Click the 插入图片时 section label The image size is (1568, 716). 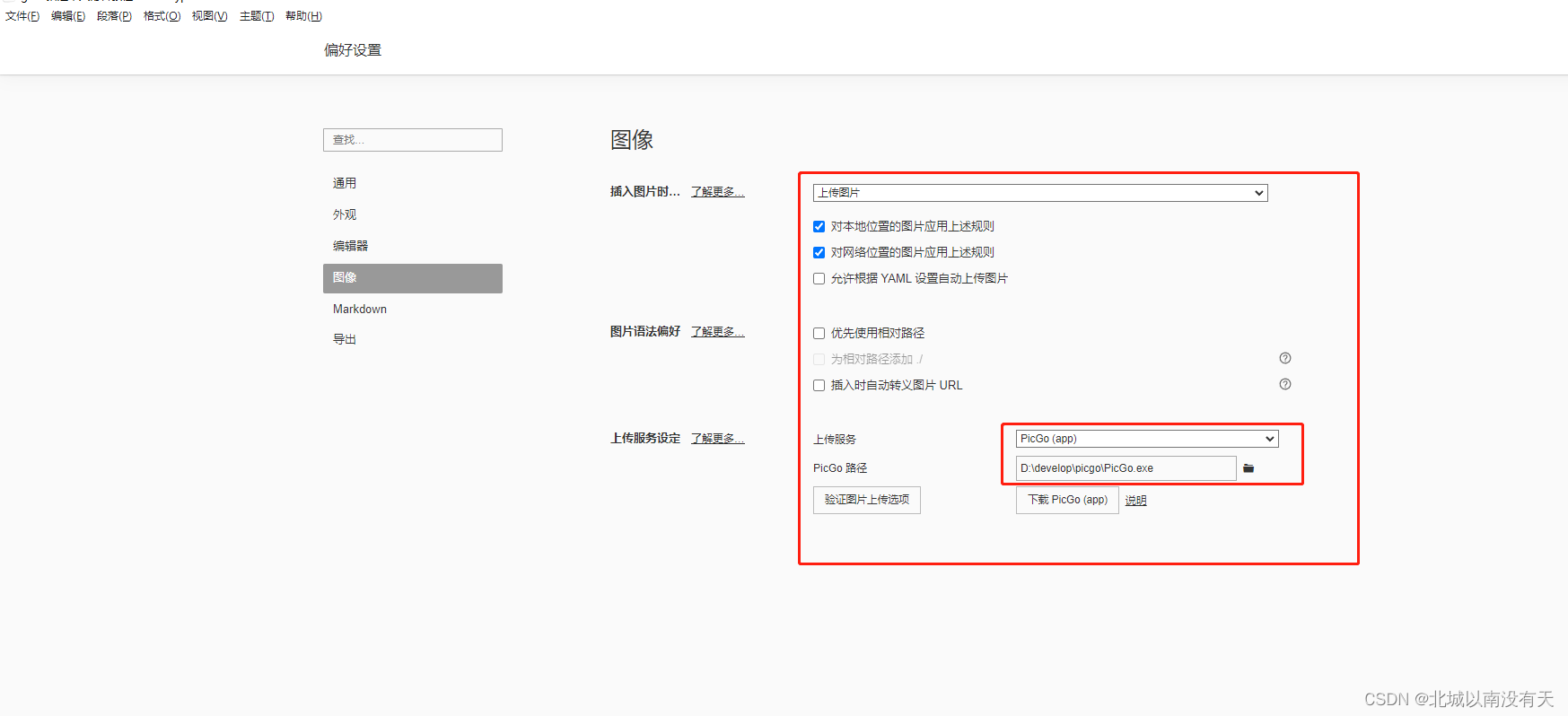click(x=645, y=192)
